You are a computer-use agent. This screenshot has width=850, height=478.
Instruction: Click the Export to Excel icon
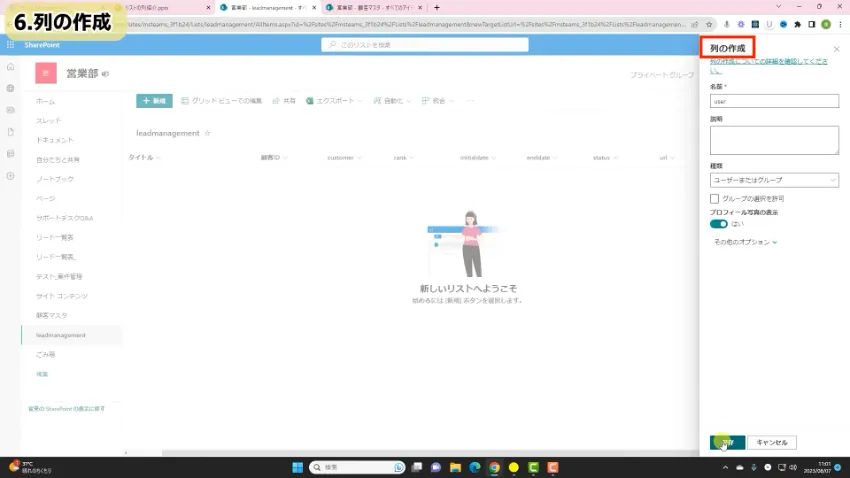(x=310, y=101)
